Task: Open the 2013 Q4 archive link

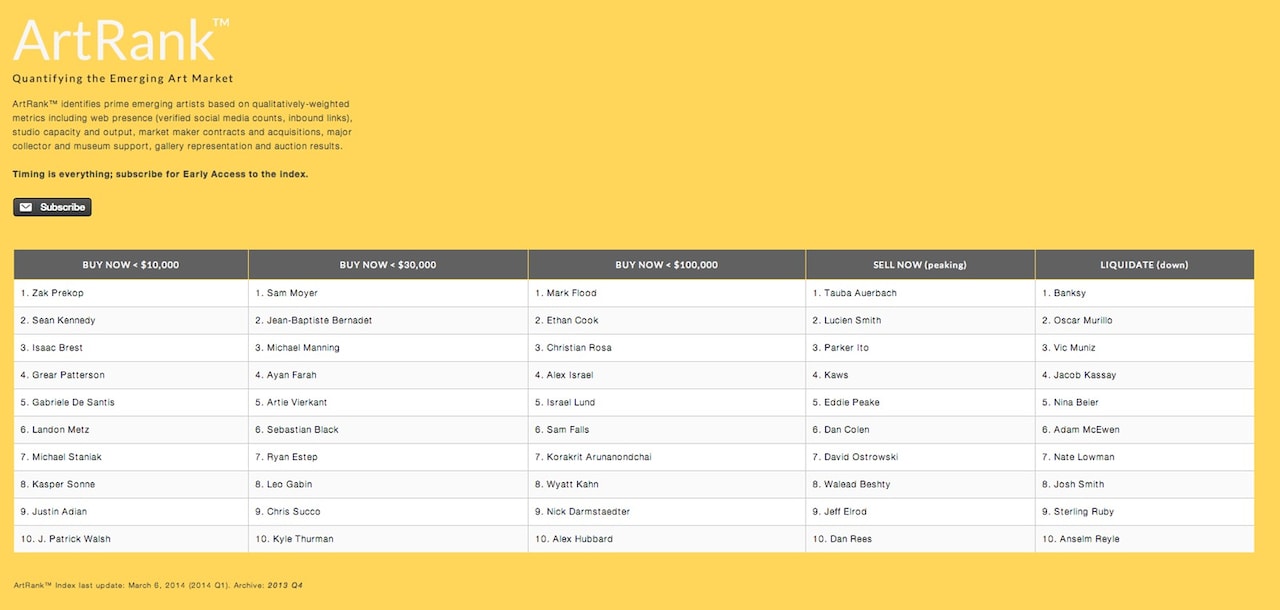Action: pyautogui.click(x=285, y=585)
